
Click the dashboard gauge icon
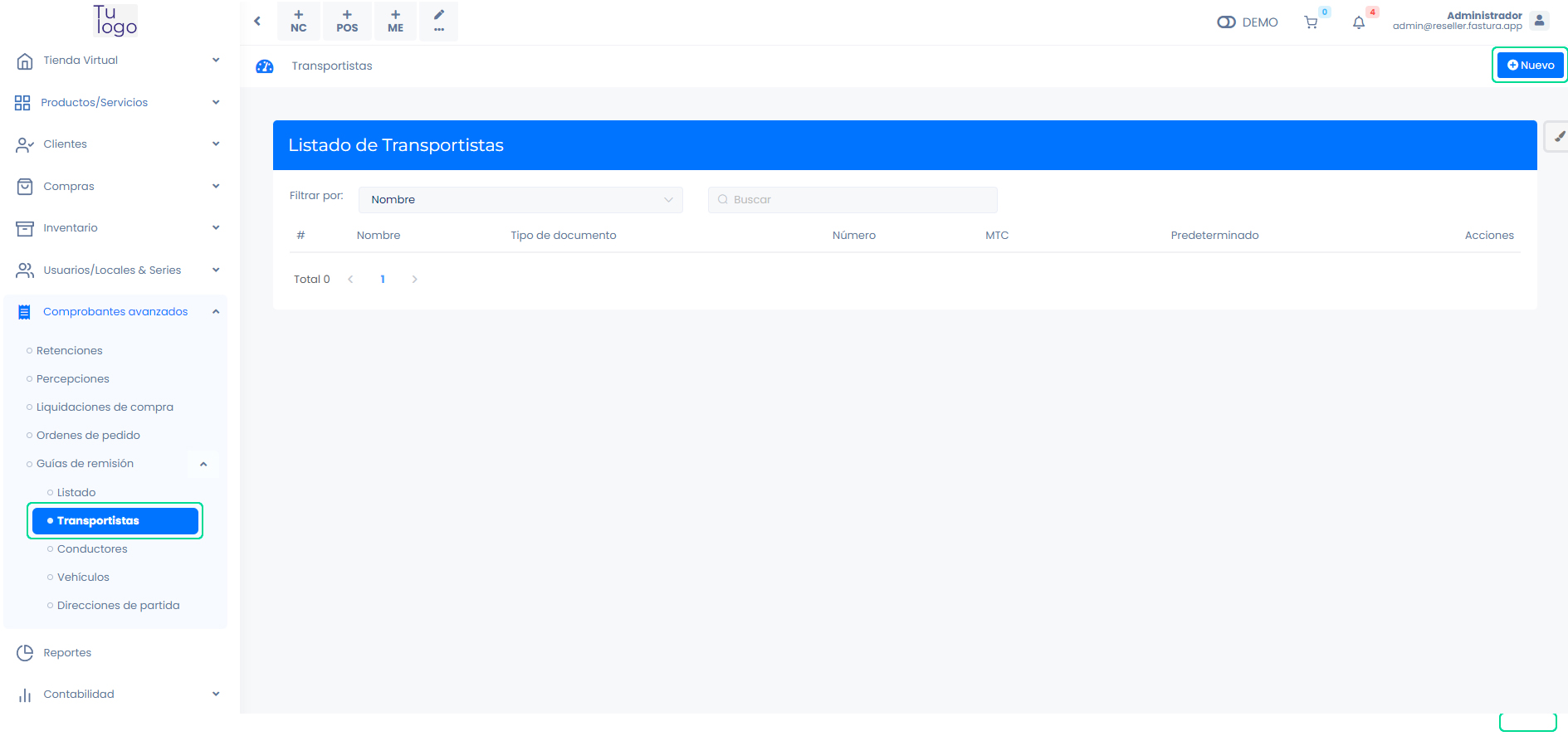coord(265,66)
